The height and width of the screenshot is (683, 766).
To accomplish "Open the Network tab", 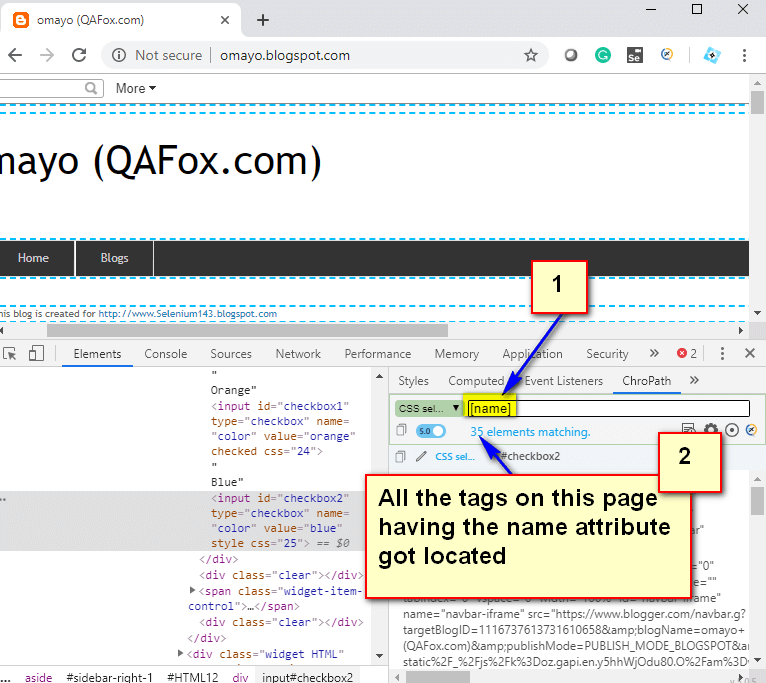I will coord(298,354).
